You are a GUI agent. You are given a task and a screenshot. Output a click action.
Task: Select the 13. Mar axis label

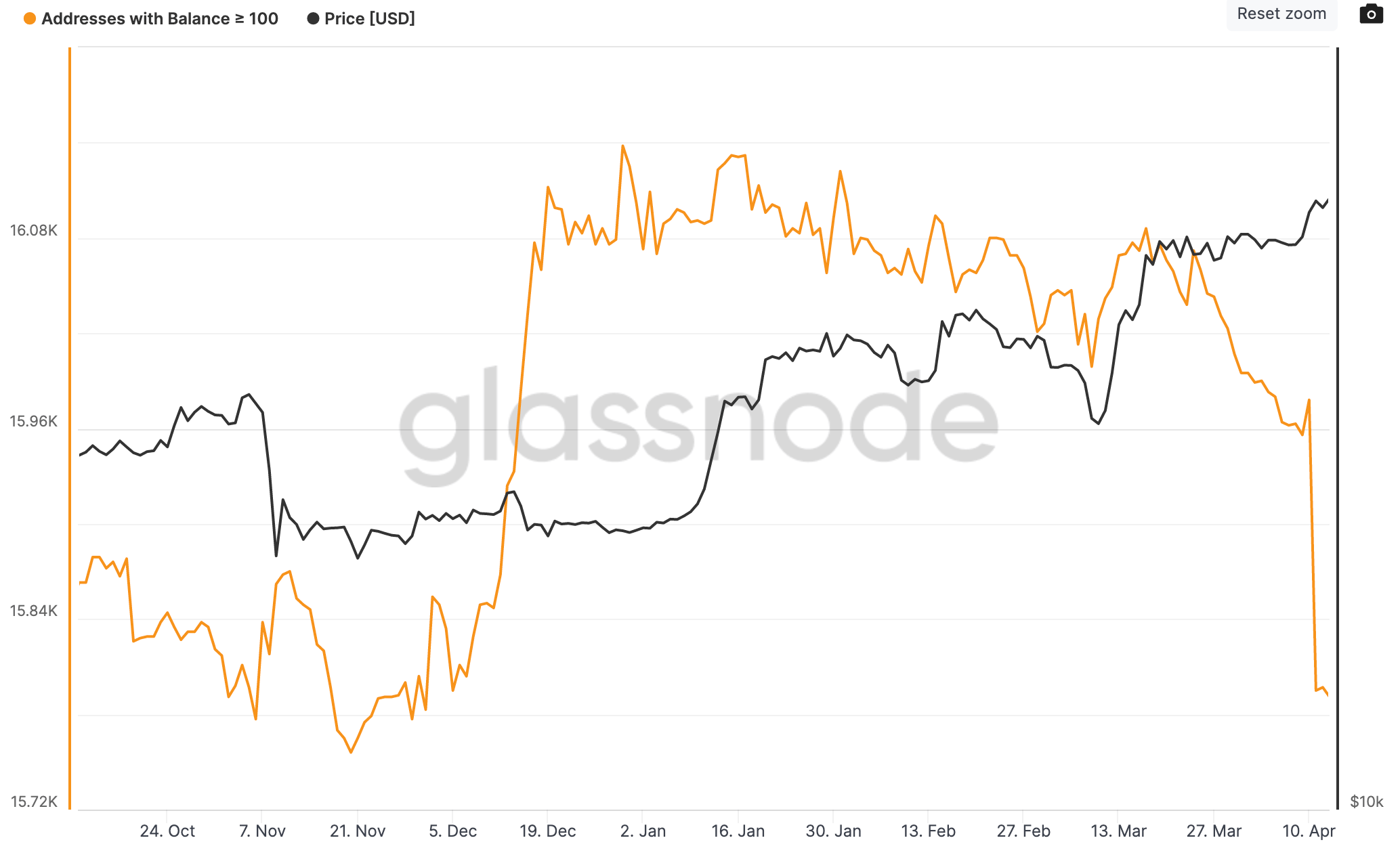click(x=1118, y=831)
